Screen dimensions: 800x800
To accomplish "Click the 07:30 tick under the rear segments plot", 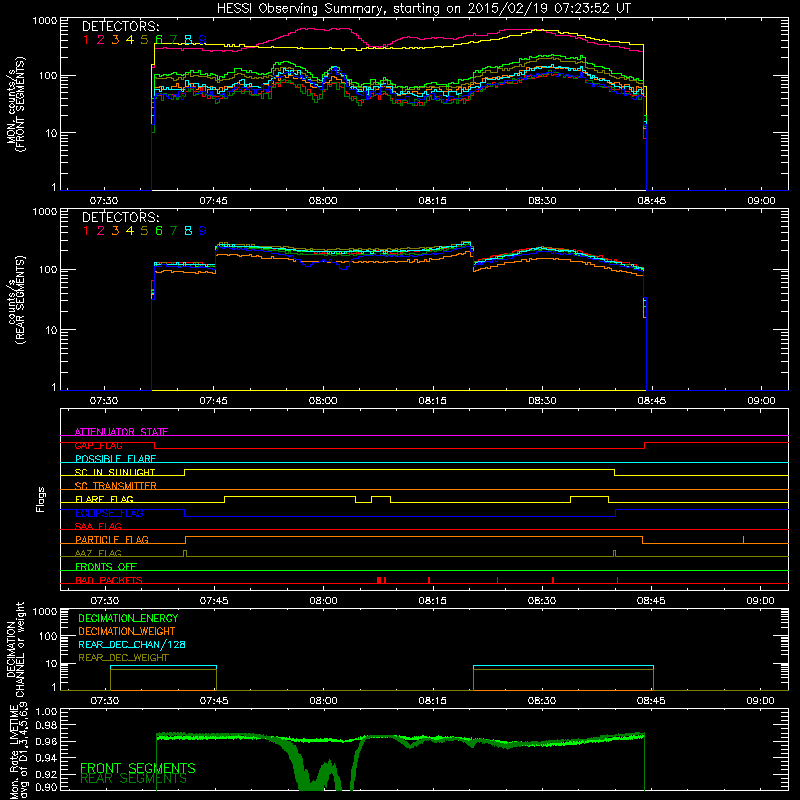I will pyautogui.click(x=104, y=401).
